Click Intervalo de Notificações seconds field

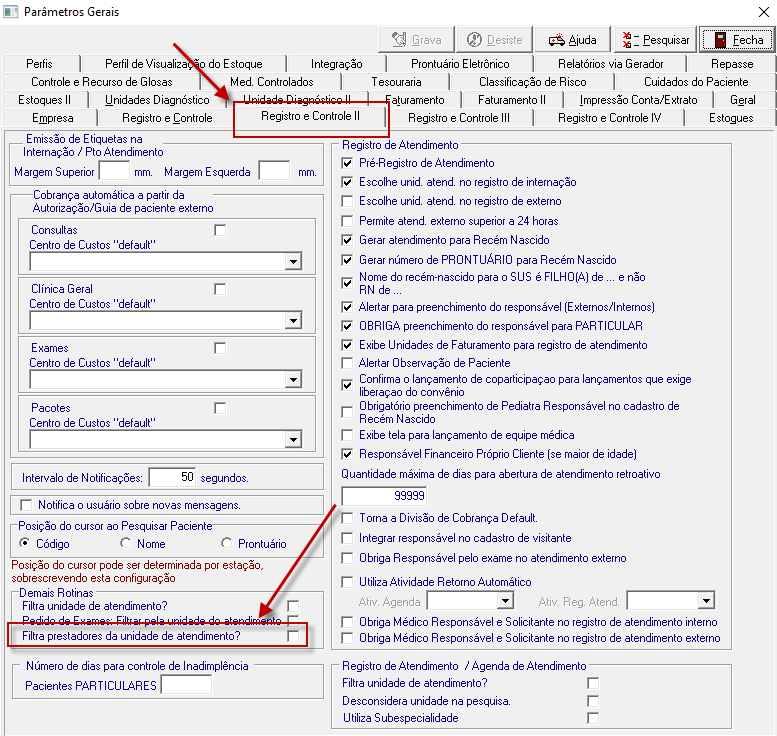click(x=172, y=477)
